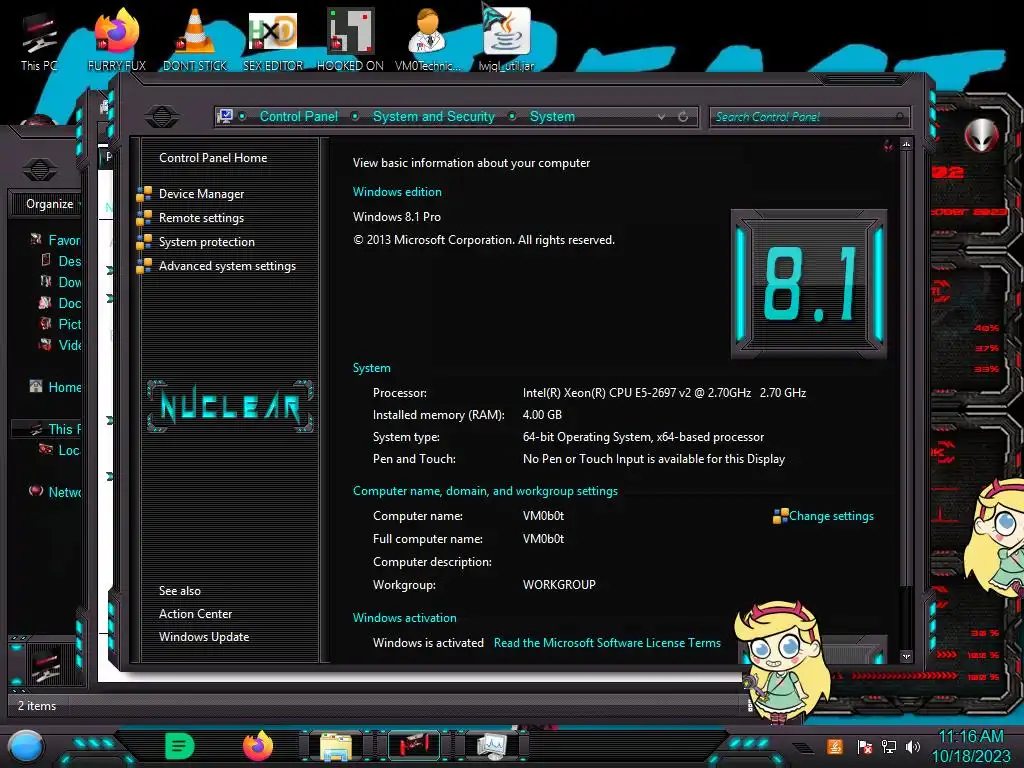The width and height of the screenshot is (1024, 768).
Task: Switch to the active This PC taskbar button
Action: click(x=414, y=746)
